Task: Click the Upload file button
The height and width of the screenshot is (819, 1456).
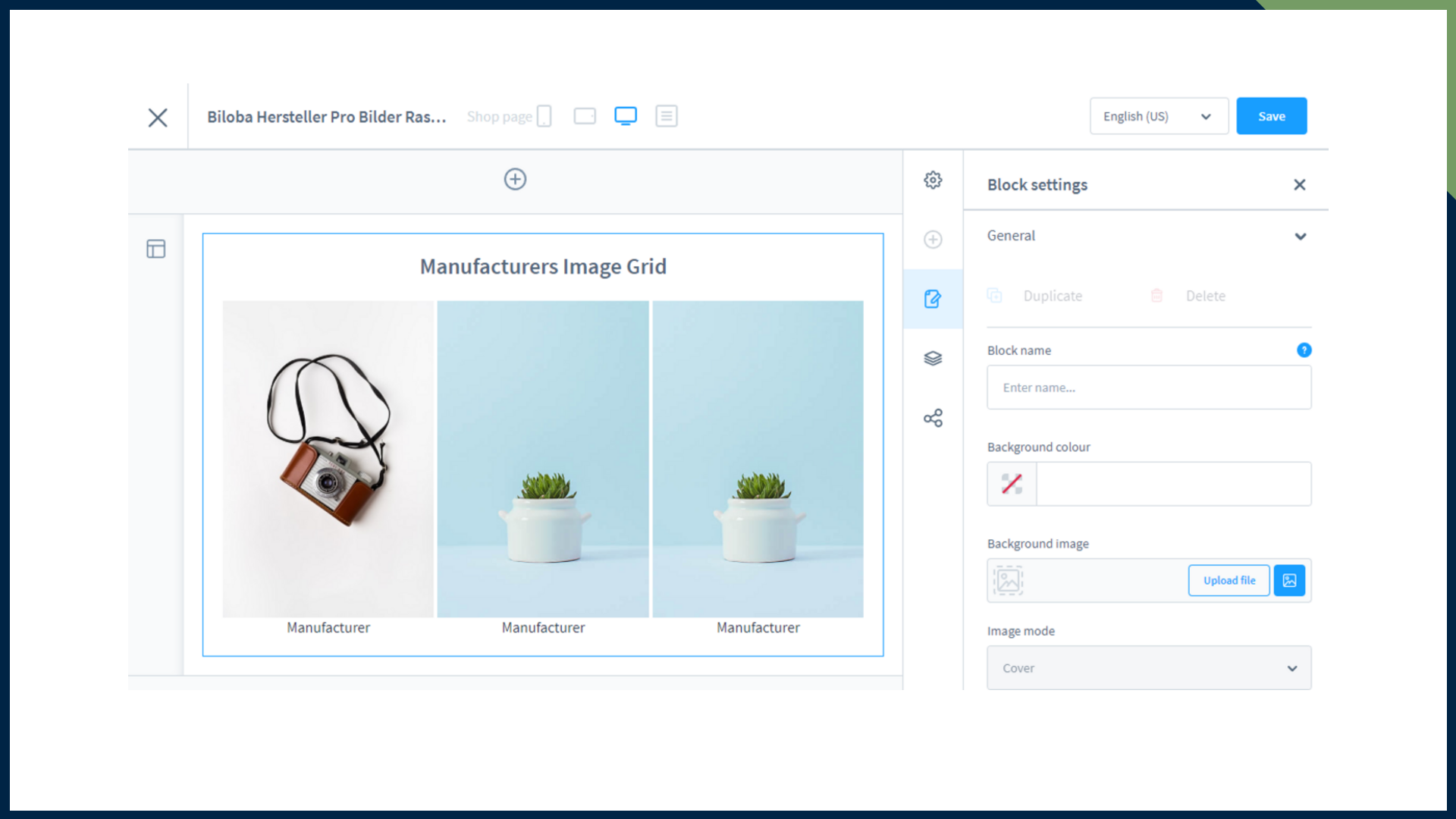Action: point(1228,580)
